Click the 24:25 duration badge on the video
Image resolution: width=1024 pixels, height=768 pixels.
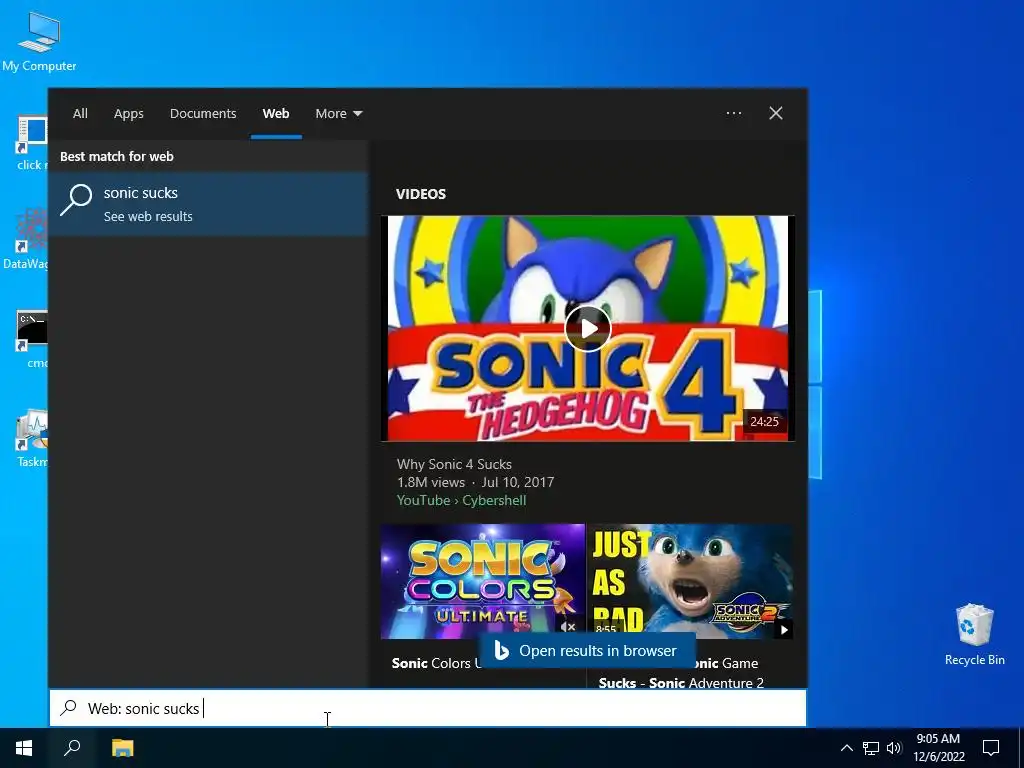coord(764,422)
